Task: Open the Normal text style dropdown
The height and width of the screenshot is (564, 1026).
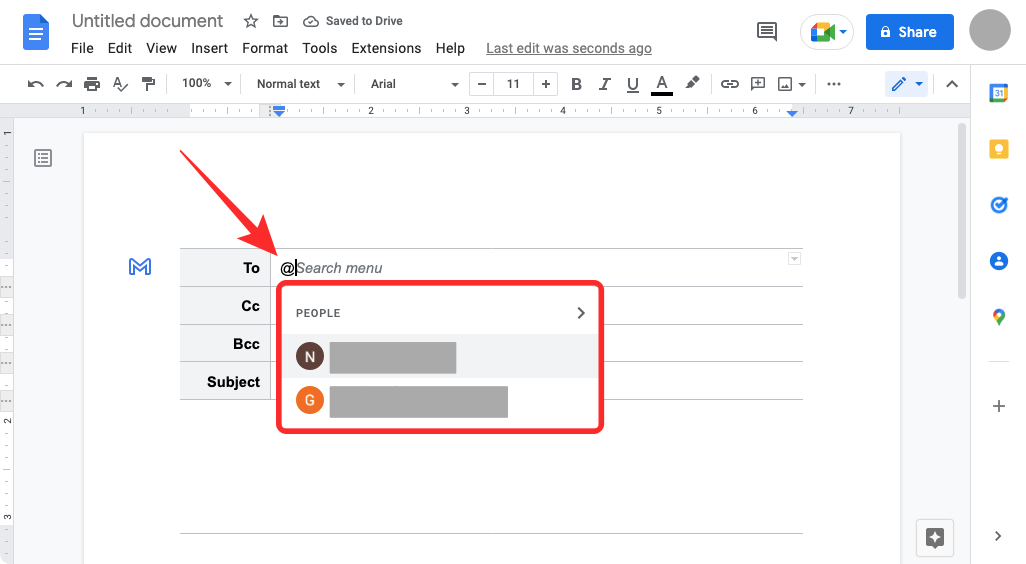Action: tap(300, 84)
